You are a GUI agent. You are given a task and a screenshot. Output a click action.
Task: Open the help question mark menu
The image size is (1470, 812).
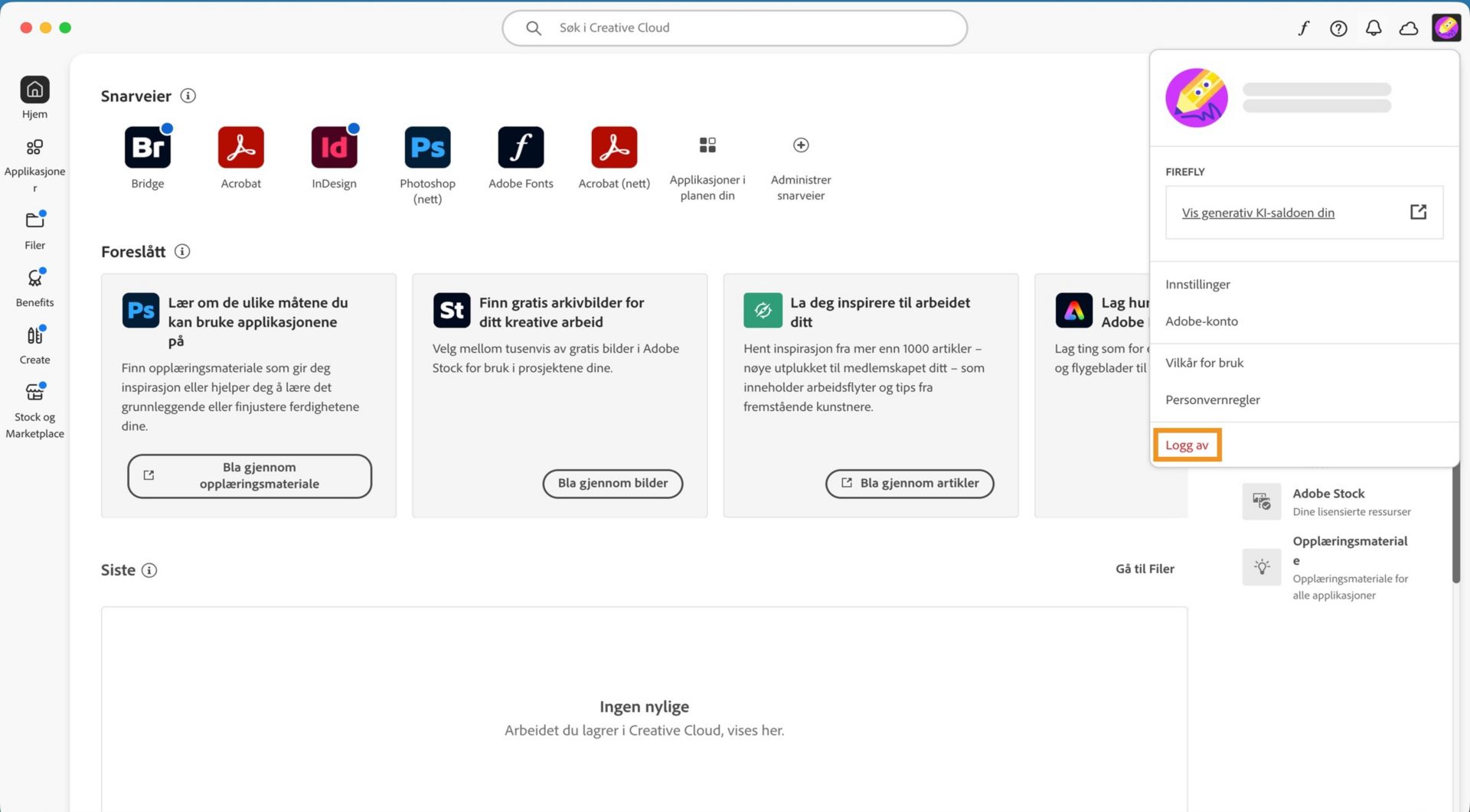coord(1339,28)
